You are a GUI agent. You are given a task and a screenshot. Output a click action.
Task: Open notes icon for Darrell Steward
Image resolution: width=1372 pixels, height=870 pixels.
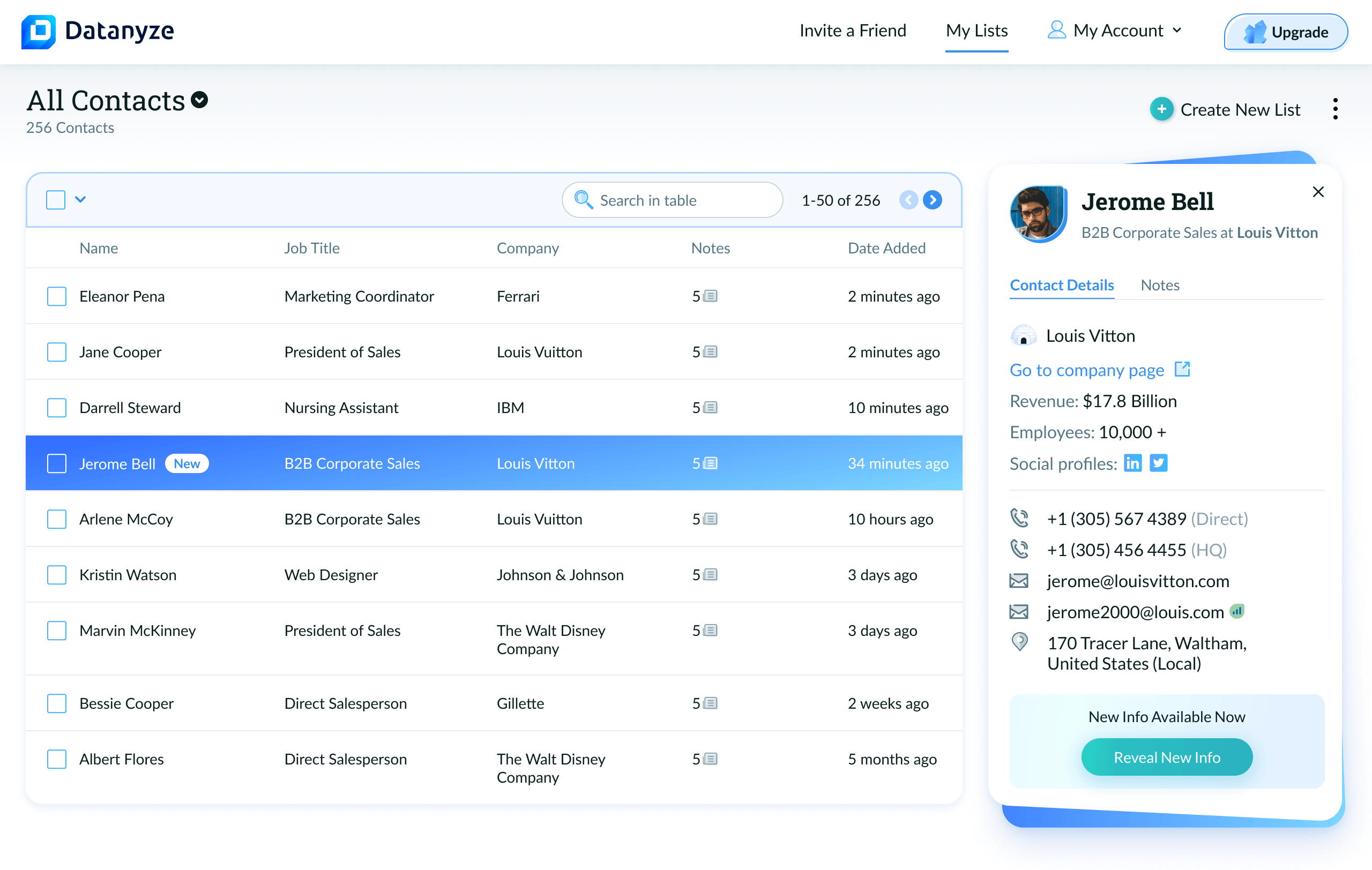coord(710,408)
